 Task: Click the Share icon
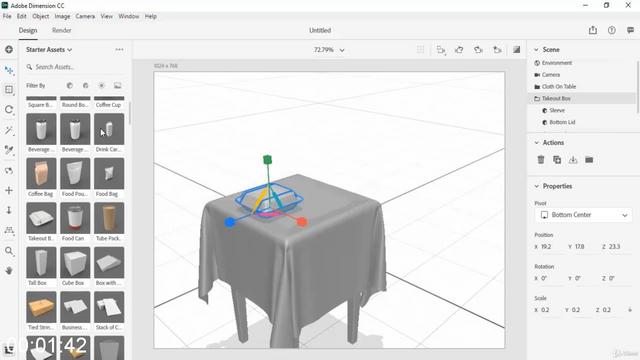593,30
